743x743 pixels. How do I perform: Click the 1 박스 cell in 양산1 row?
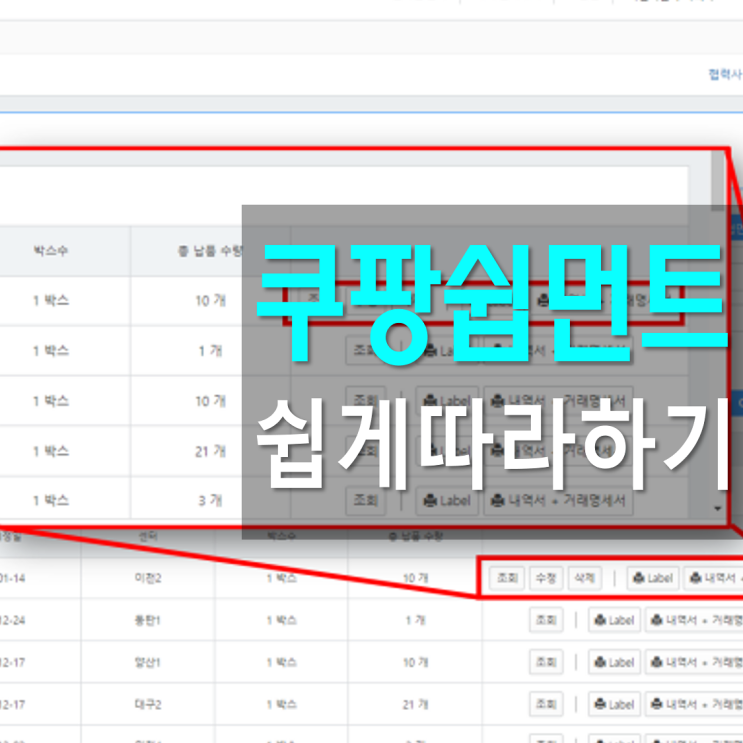[281, 662]
